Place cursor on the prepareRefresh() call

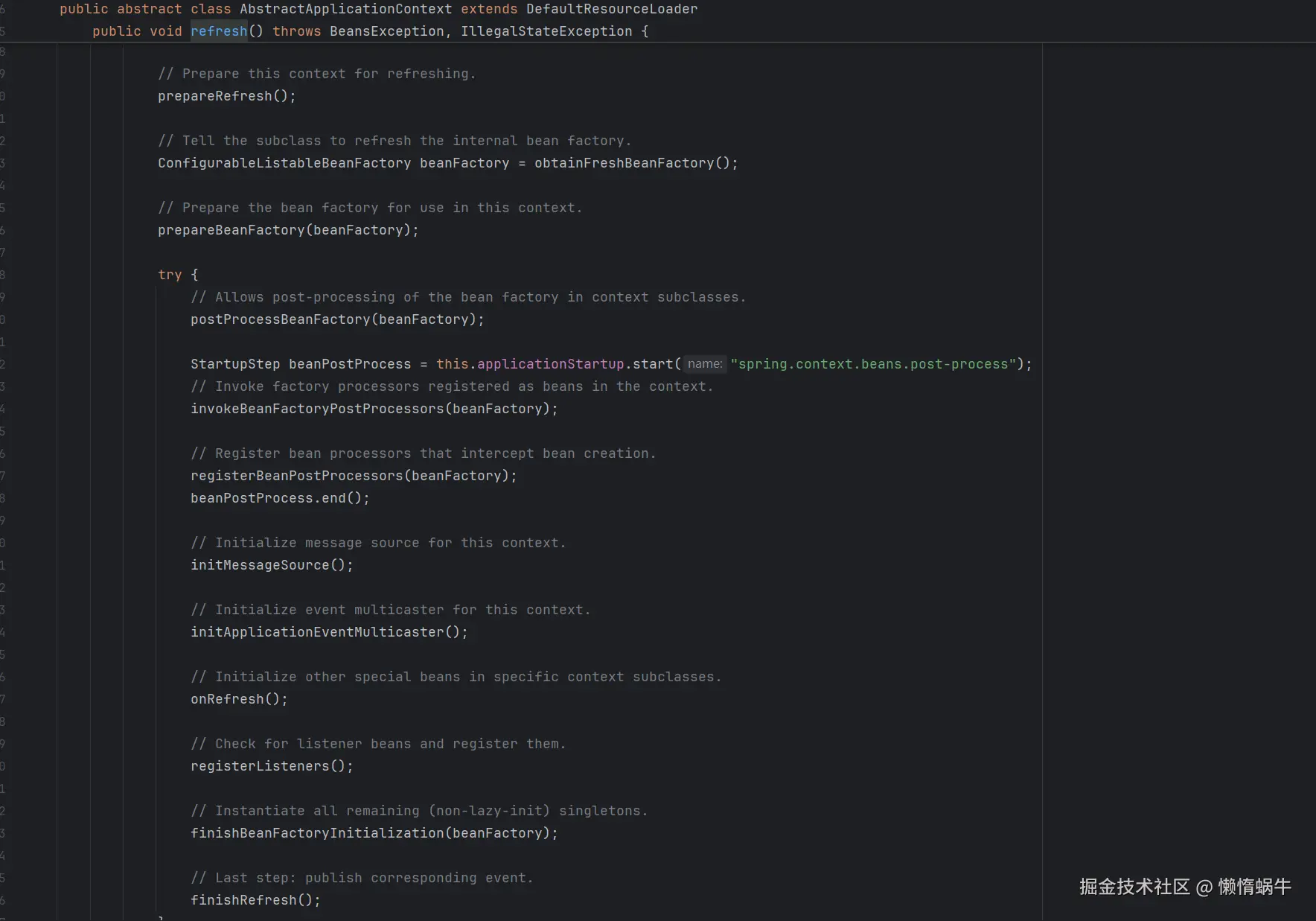(x=215, y=96)
